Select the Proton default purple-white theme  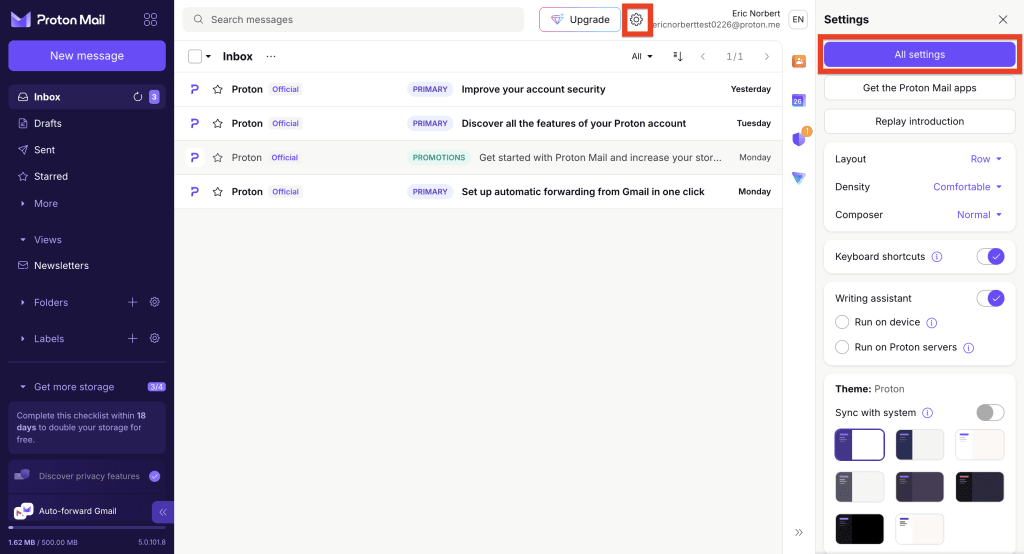859,445
